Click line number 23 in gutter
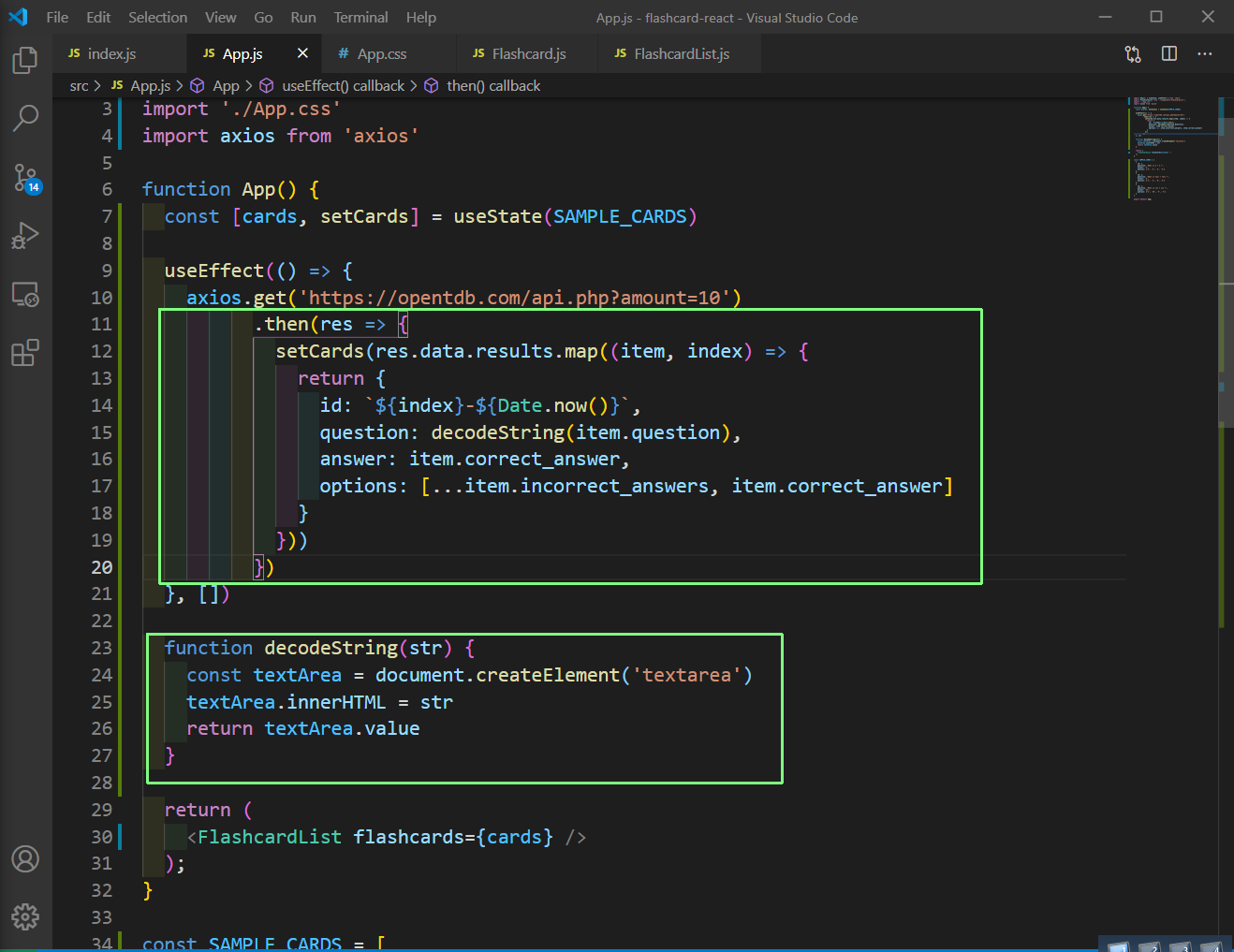The height and width of the screenshot is (952, 1234). pos(102,648)
